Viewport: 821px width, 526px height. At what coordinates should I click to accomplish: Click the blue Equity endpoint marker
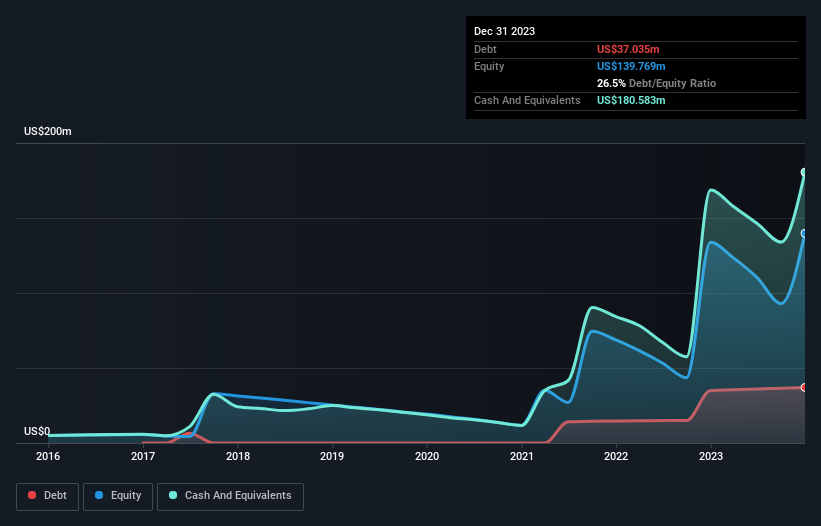click(804, 233)
